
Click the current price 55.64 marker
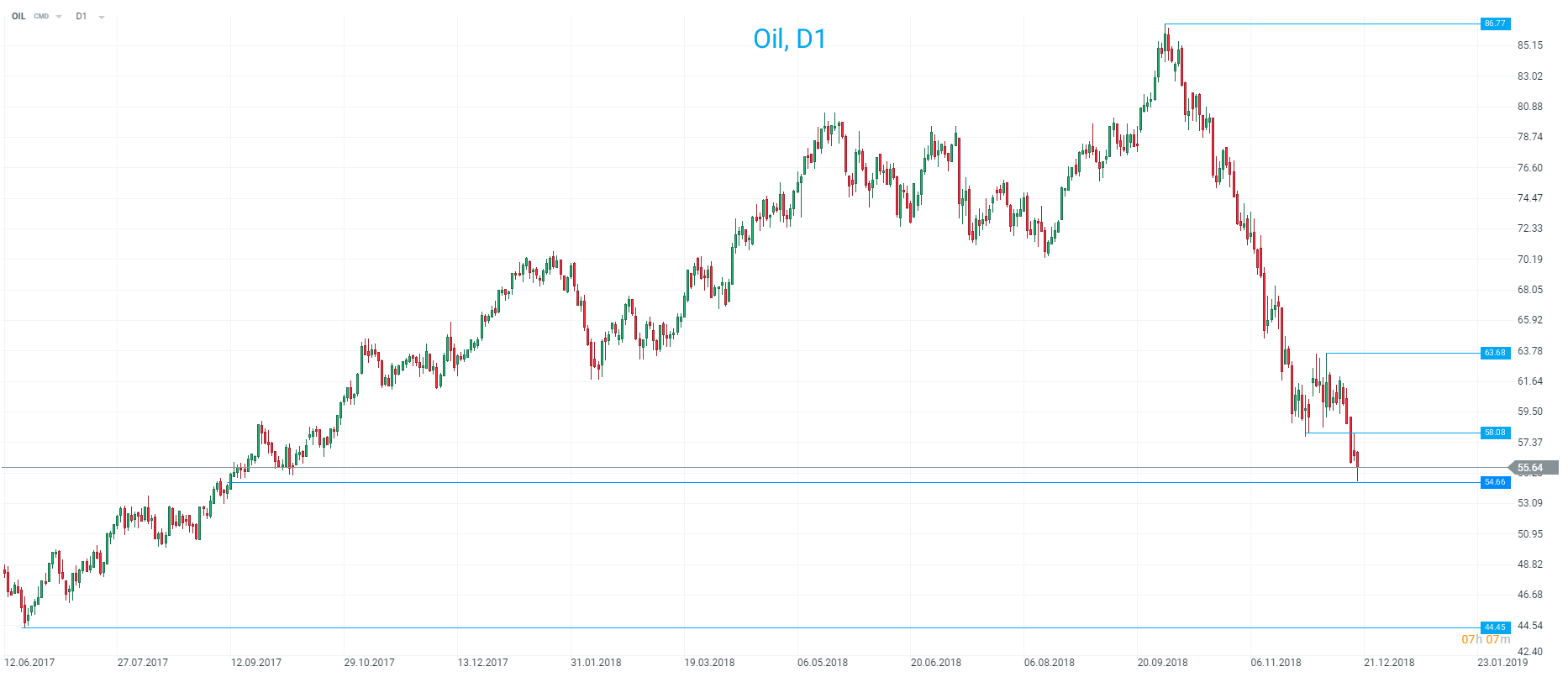pos(1531,468)
